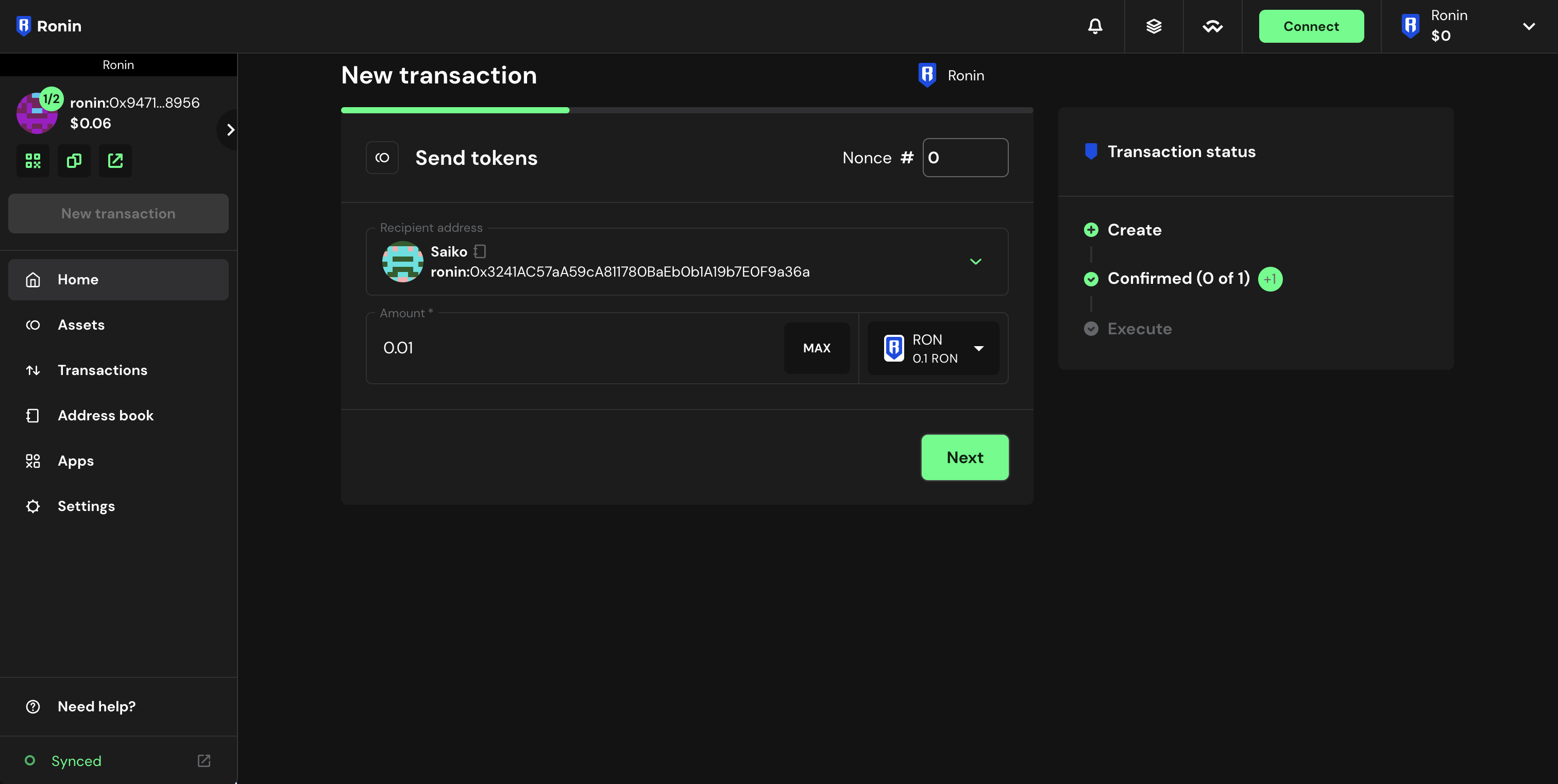Image resolution: width=1558 pixels, height=784 pixels.
Task: Open the notifications bell
Action: [1095, 26]
